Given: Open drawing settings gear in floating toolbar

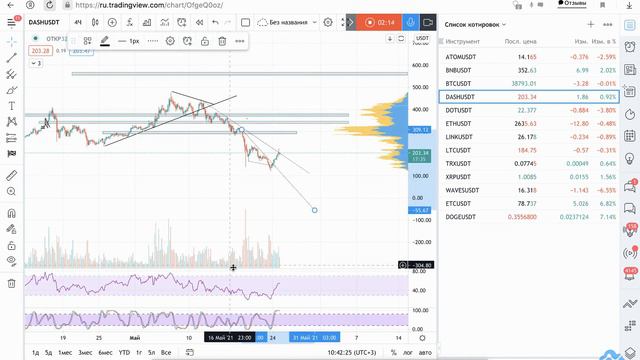Looking at the screenshot, I should pyautogui.click(x=170, y=41).
